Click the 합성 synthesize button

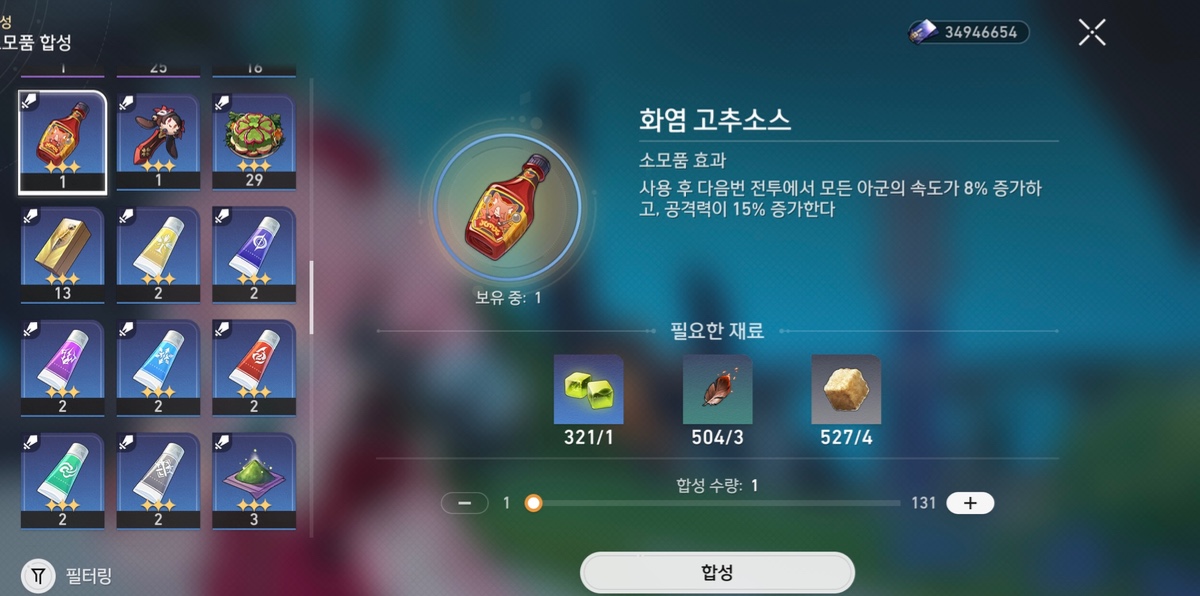[x=717, y=573]
